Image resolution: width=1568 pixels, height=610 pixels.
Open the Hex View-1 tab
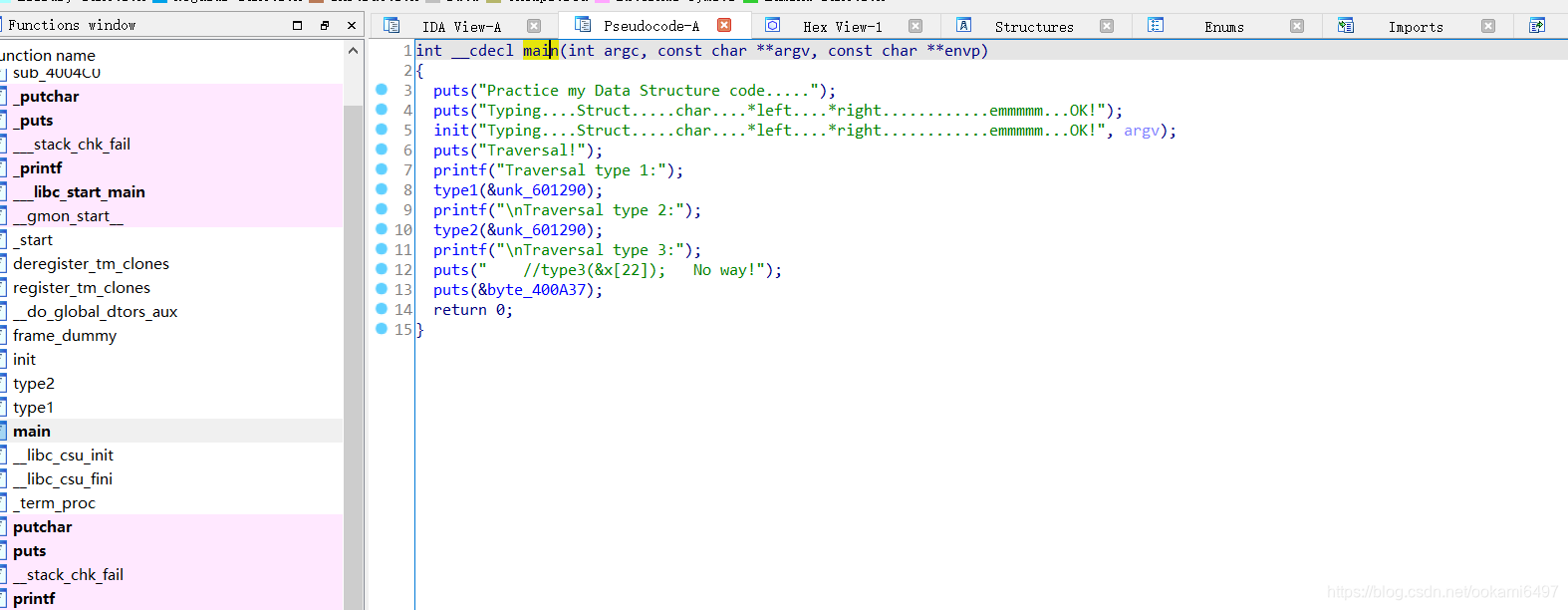[x=843, y=27]
